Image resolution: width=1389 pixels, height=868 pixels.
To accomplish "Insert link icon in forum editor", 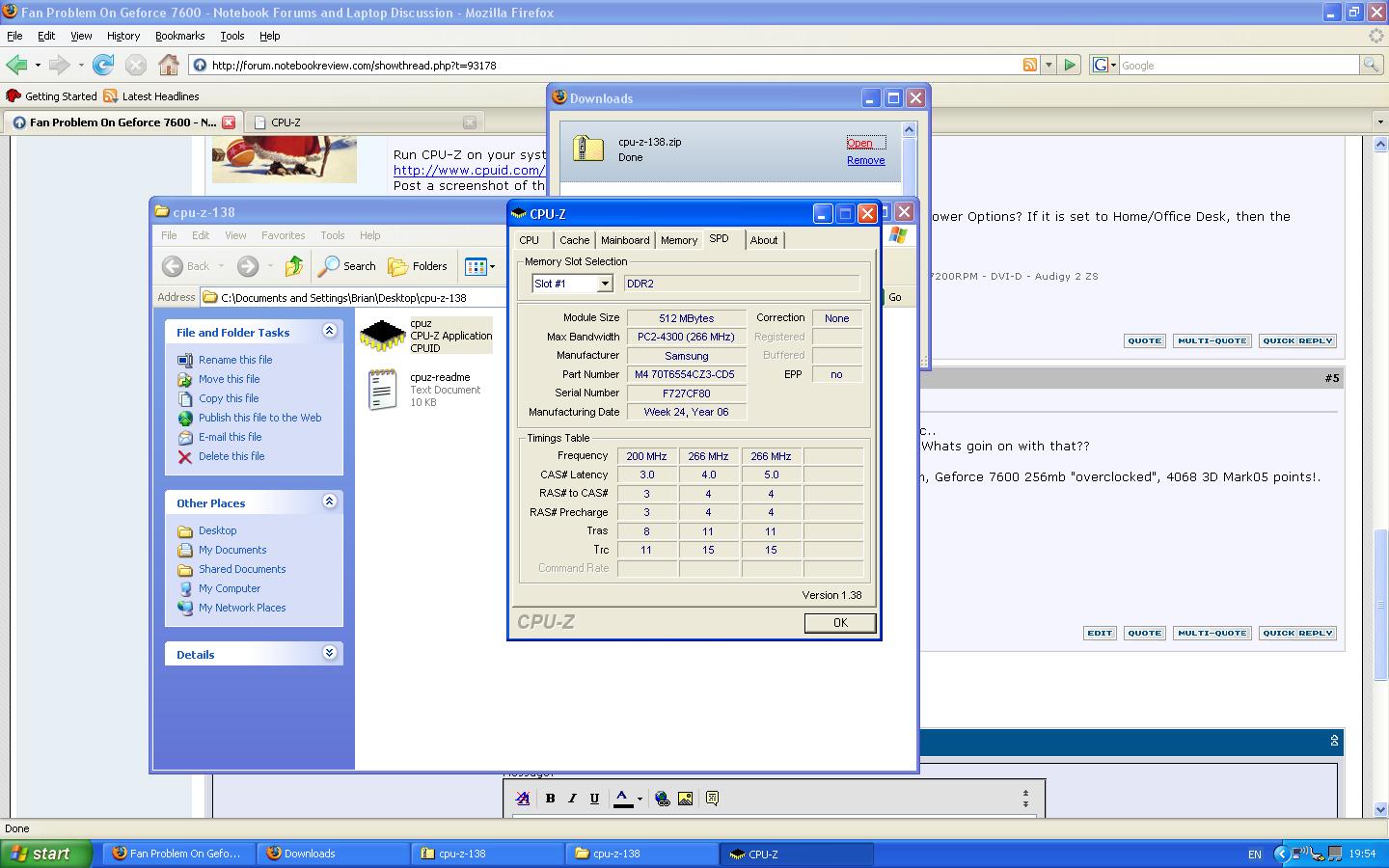I will coord(662,799).
